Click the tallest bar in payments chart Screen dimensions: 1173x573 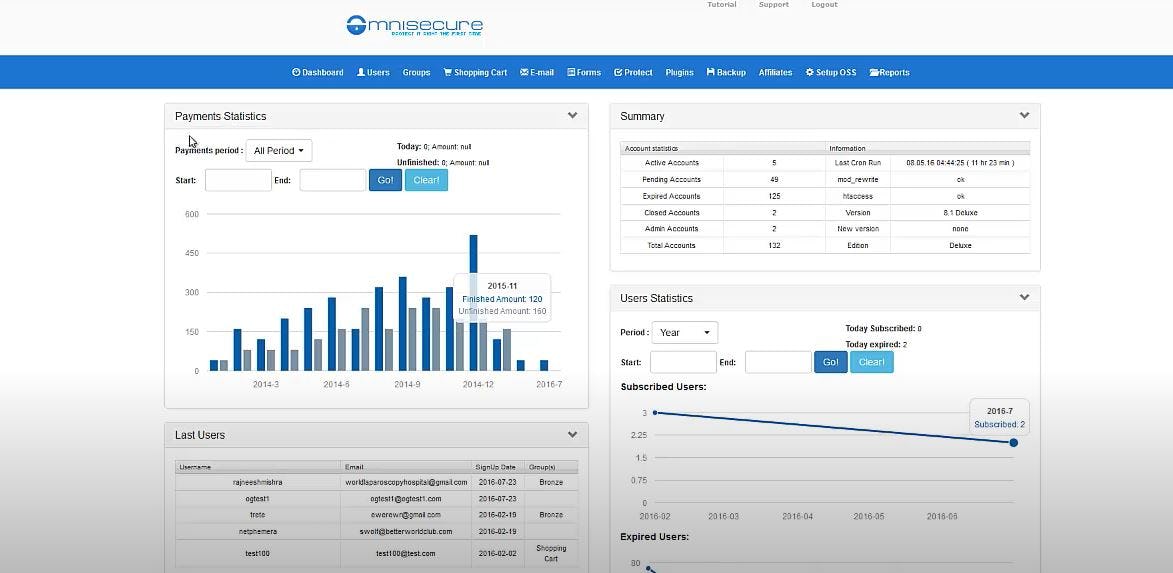[x=473, y=303]
